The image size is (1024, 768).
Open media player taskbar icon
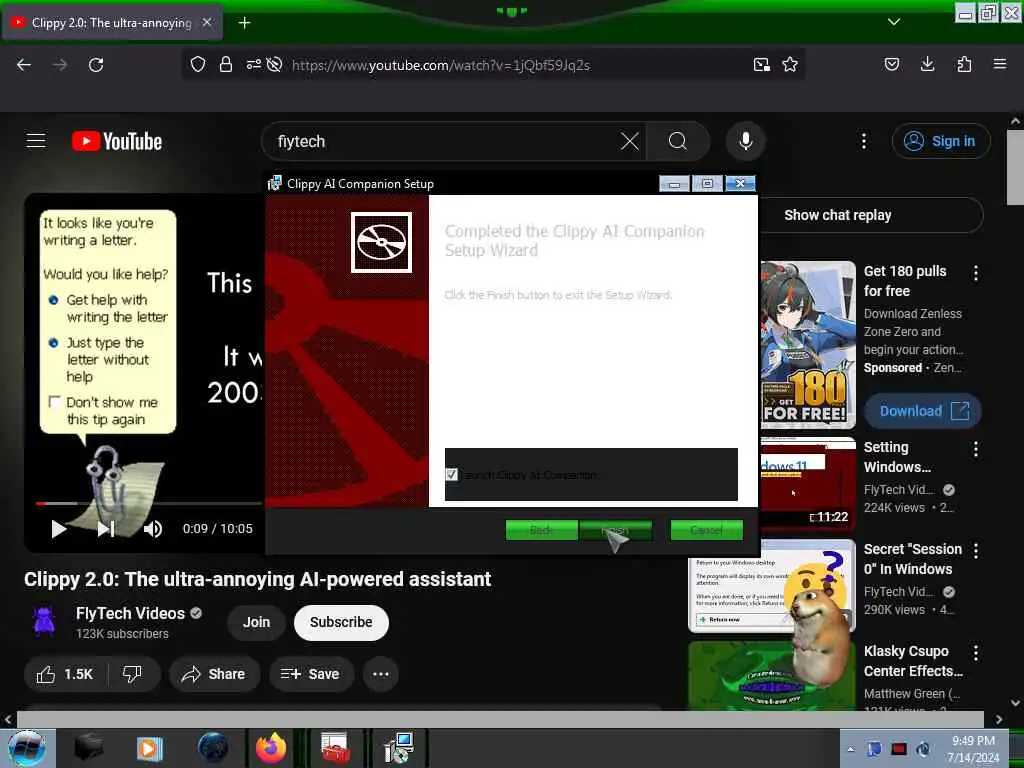tap(150, 748)
